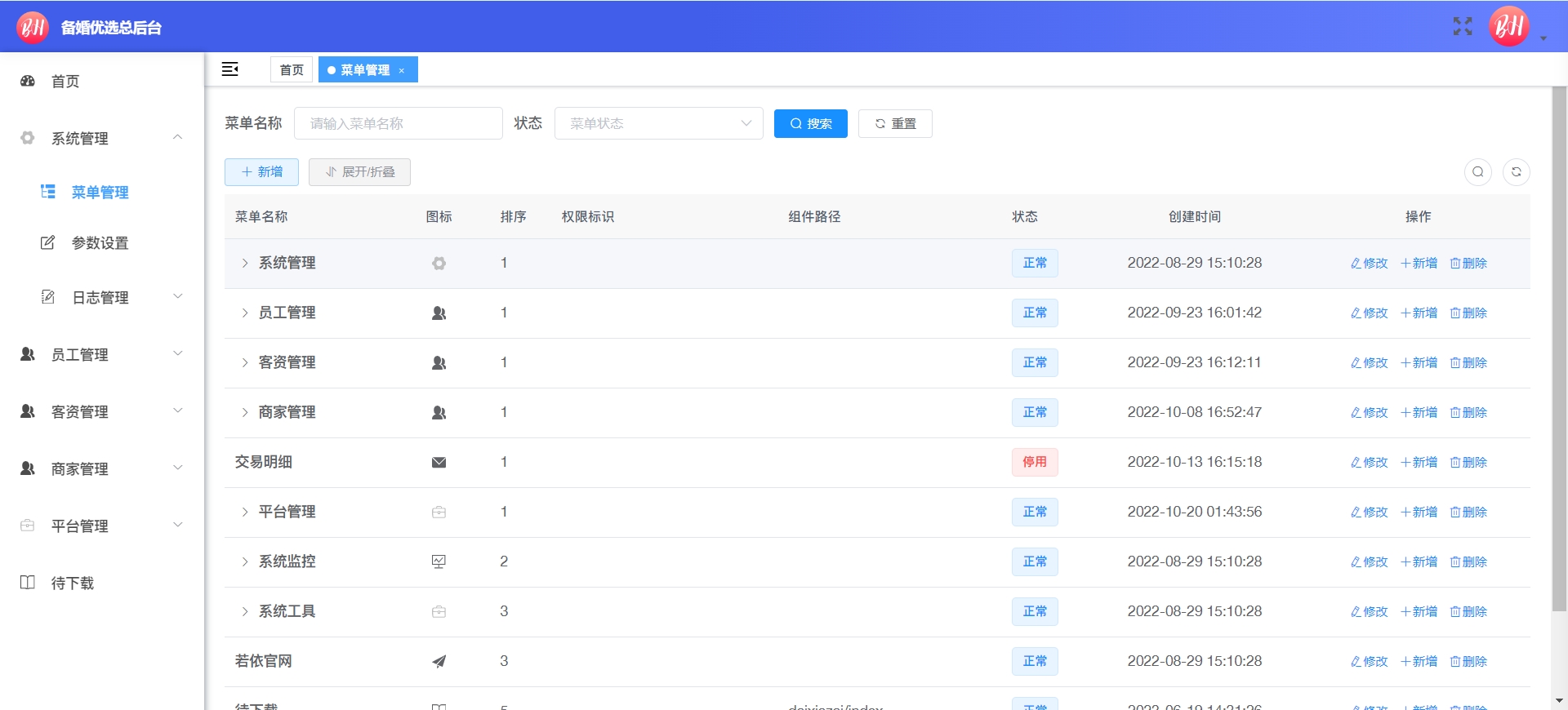Open 参数设置 in the sidebar
The height and width of the screenshot is (710, 1568).
[x=102, y=242]
